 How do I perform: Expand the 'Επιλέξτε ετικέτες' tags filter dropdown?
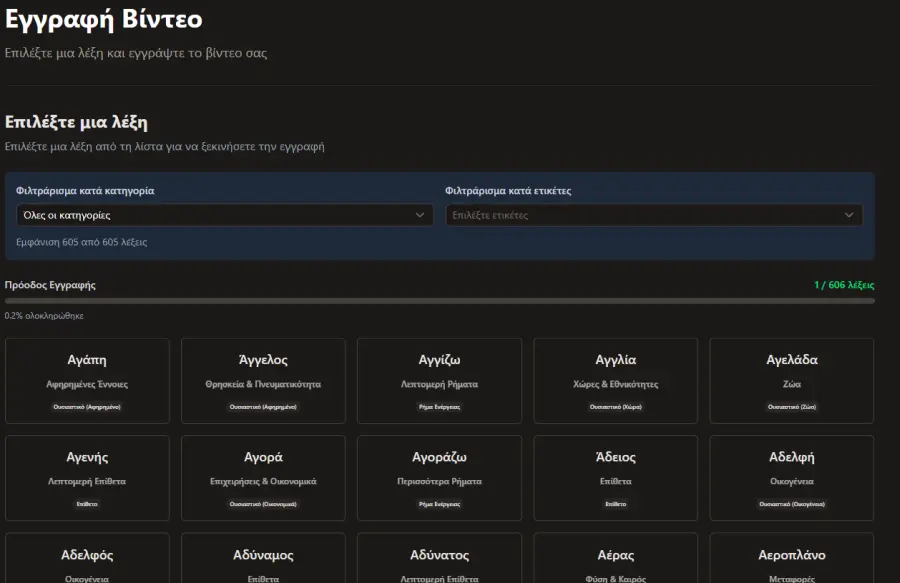(654, 215)
